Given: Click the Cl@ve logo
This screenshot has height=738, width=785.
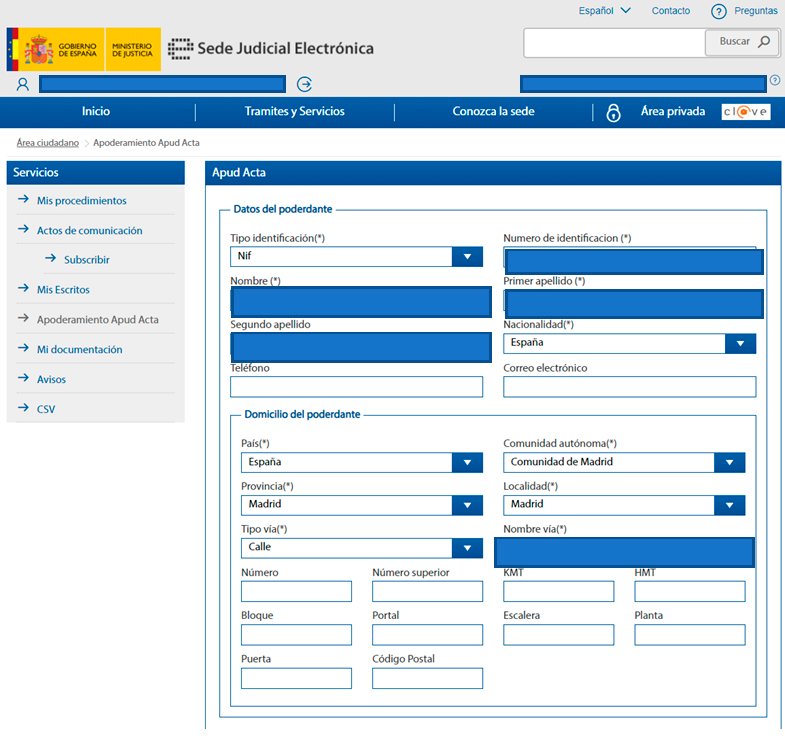Looking at the screenshot, I should 746,112.
